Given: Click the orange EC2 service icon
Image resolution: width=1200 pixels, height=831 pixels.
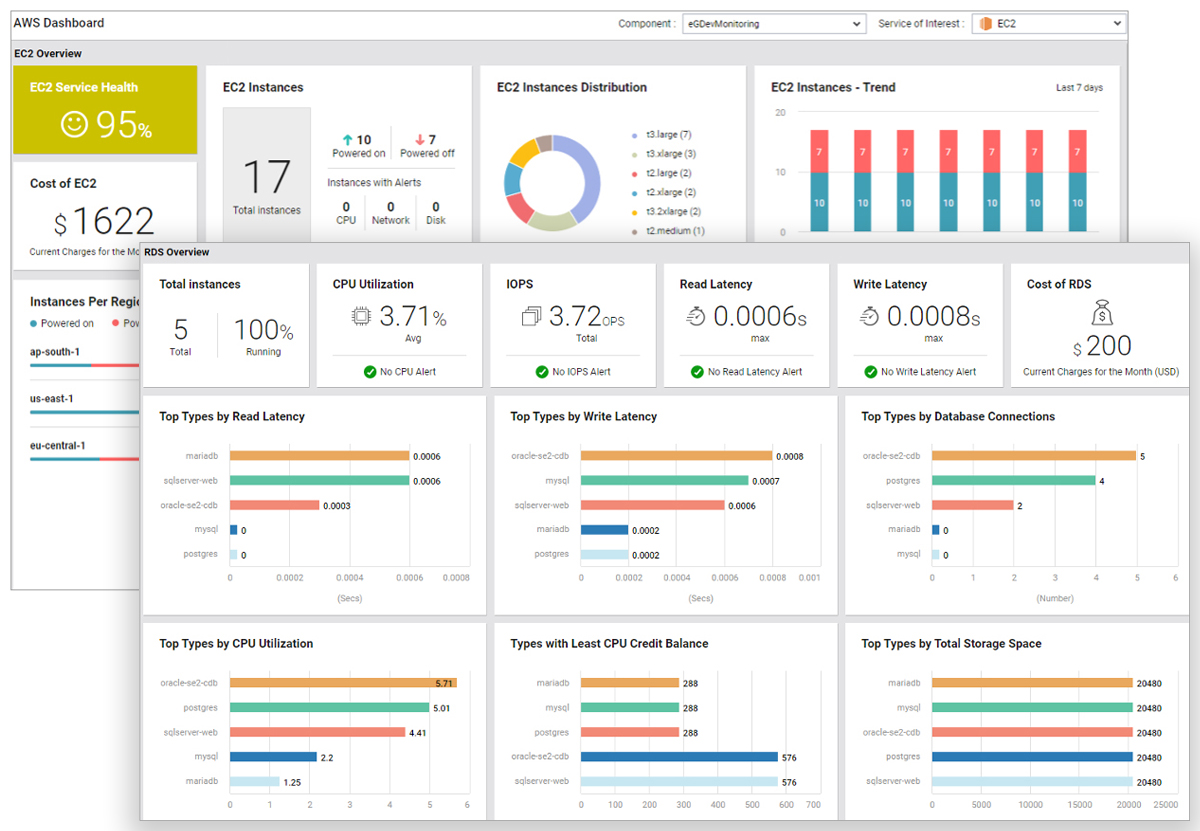Looking at the screenshot, I should [x=985, y=23].
